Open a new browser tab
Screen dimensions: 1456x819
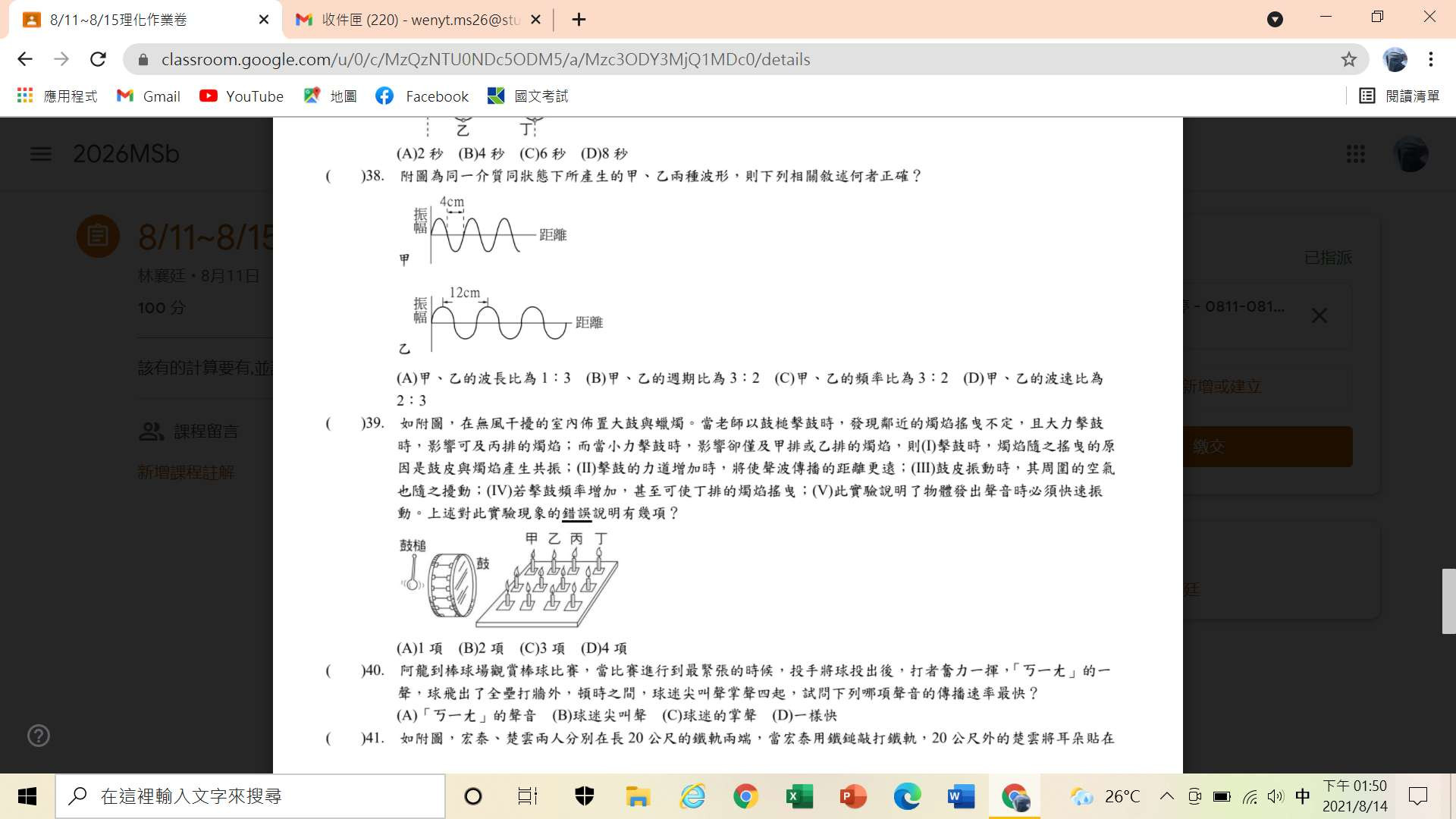pos(579,20)
